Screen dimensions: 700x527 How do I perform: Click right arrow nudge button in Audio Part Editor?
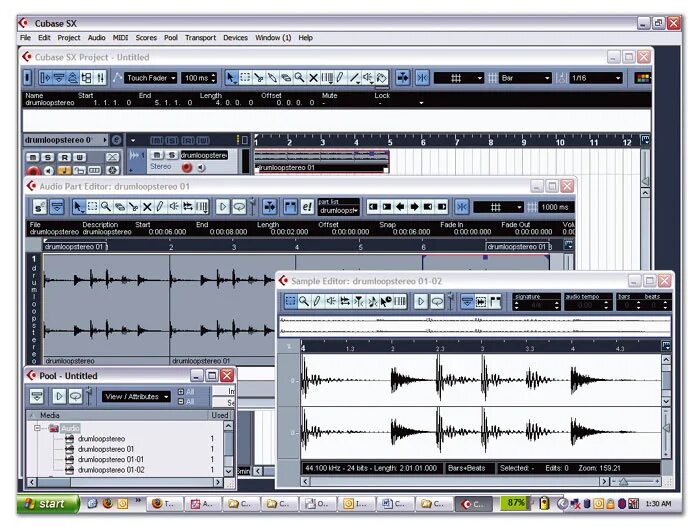click(x=414, y=207)
